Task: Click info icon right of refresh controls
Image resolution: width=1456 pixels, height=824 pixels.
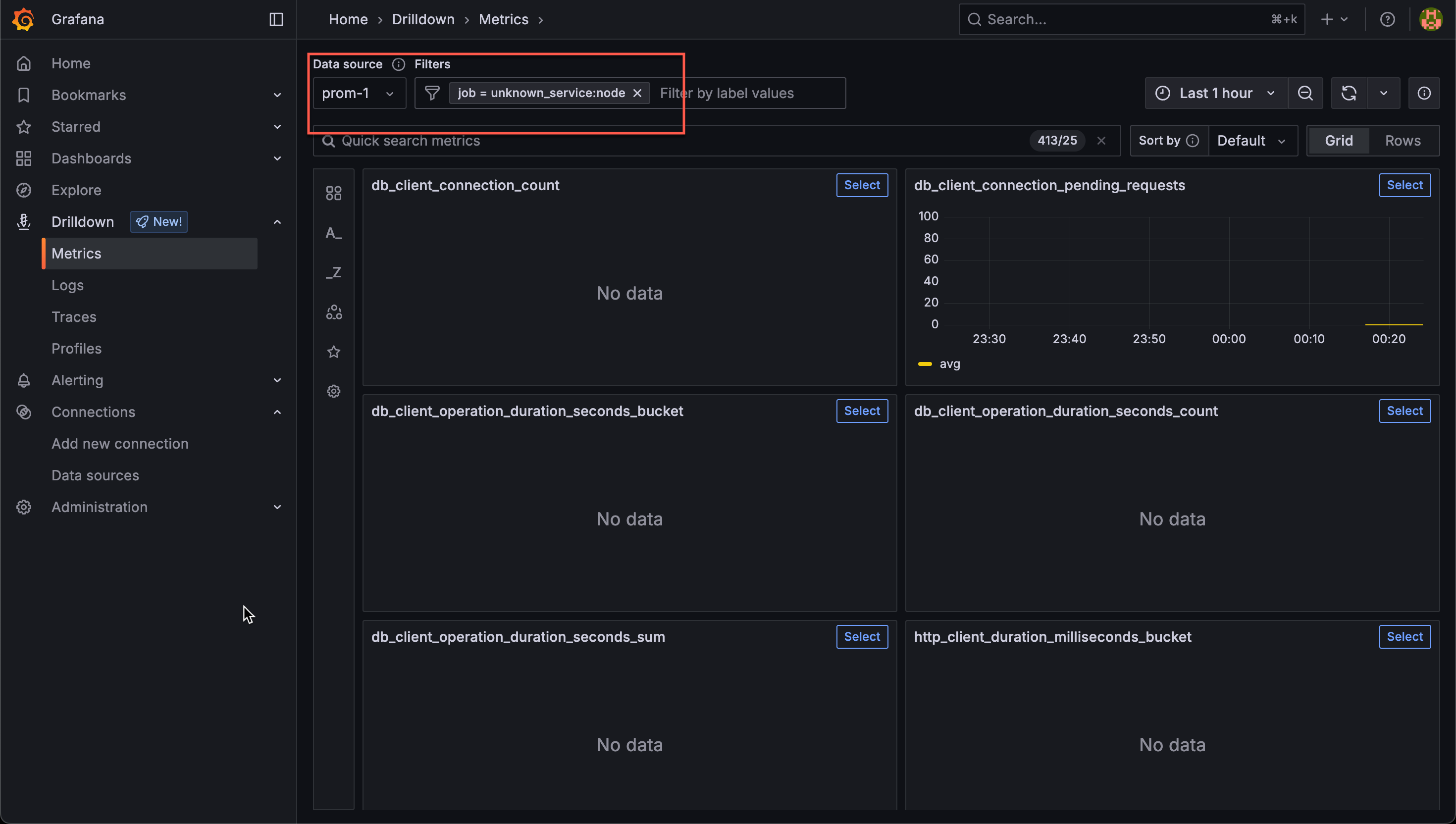Action: click(1424, 93)
